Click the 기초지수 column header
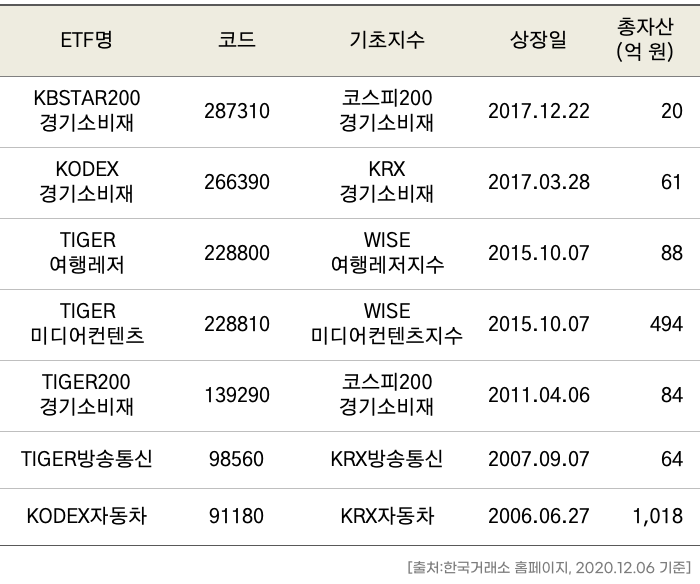The width and height of the screenshot is (700, 584). click(x=387, y=40)
